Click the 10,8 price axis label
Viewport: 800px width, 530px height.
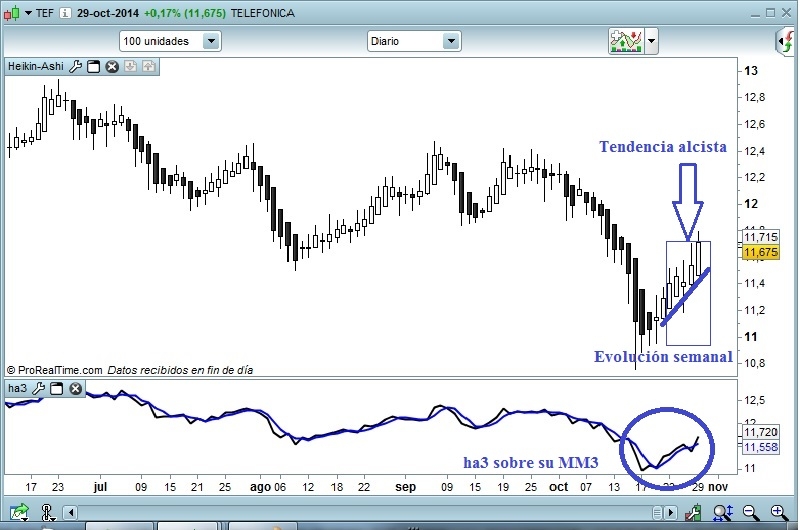pyautogui.click(x=755, y=363)
